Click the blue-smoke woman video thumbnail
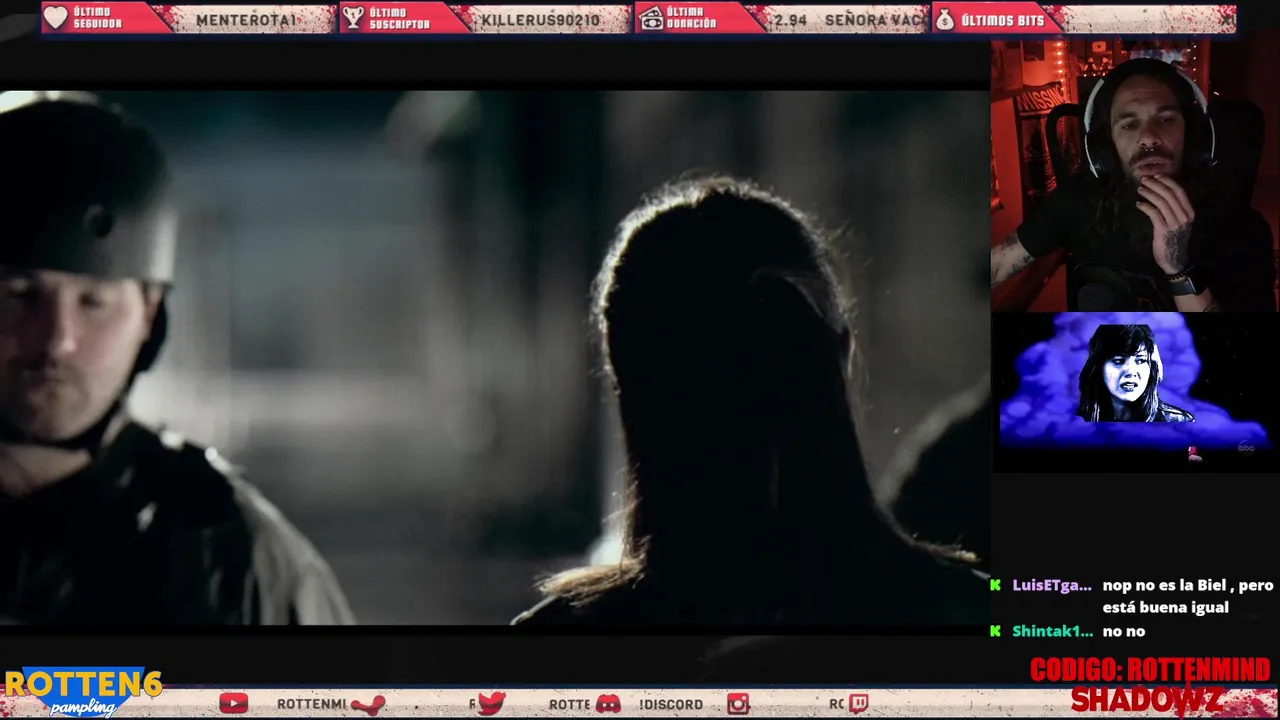Screen dimensions: 1280x720 tap(1134, 390)
